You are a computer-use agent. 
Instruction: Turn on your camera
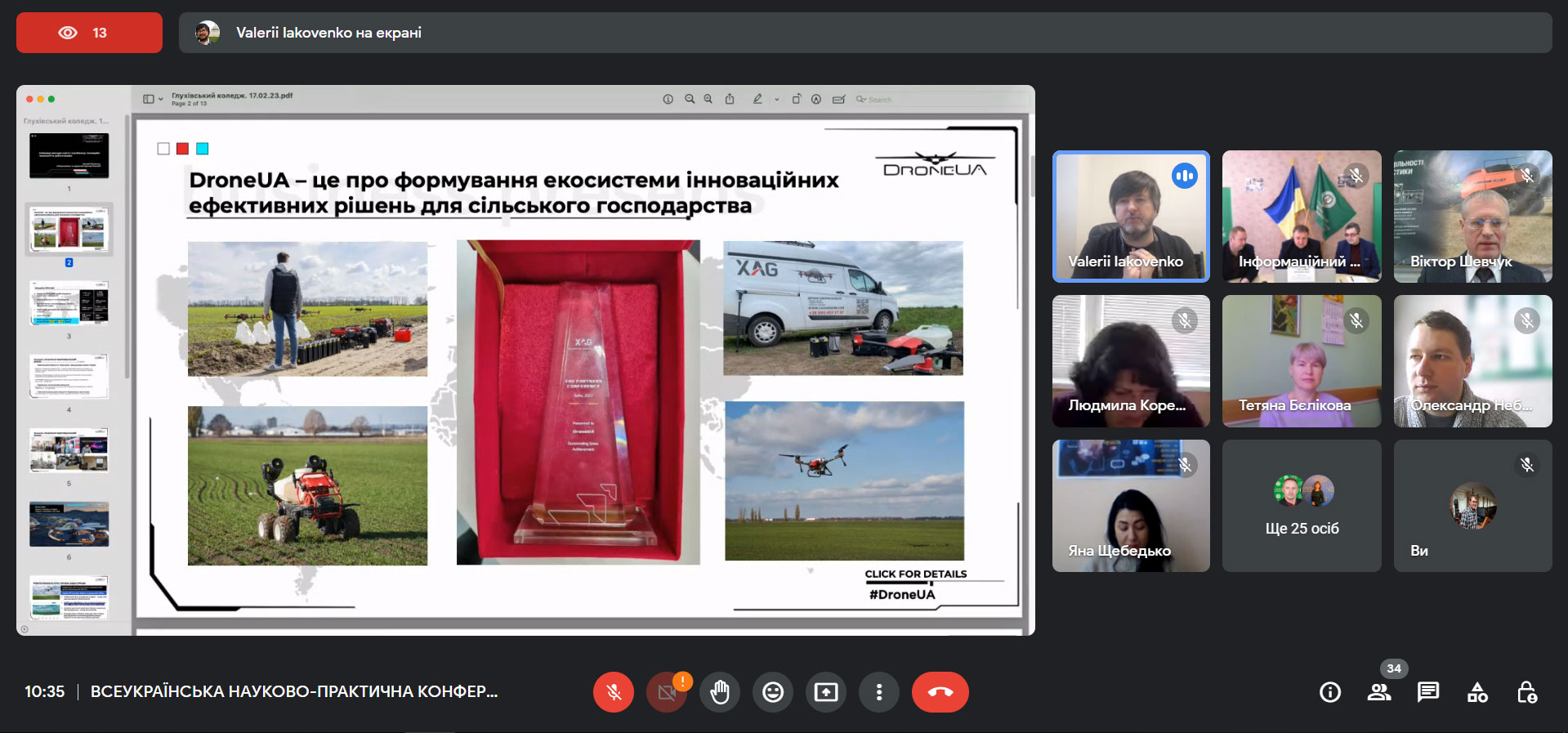tap(667, 692)
